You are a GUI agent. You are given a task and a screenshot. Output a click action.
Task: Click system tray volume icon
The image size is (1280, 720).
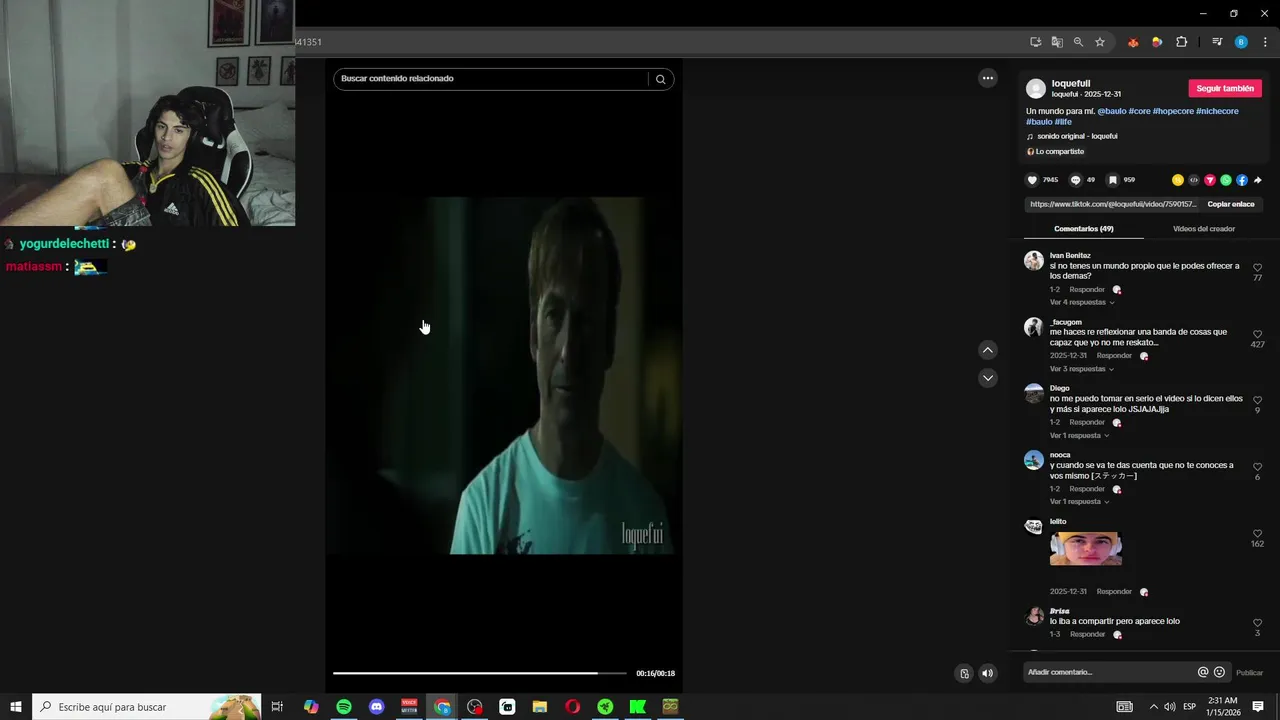tap(1170, 707)
